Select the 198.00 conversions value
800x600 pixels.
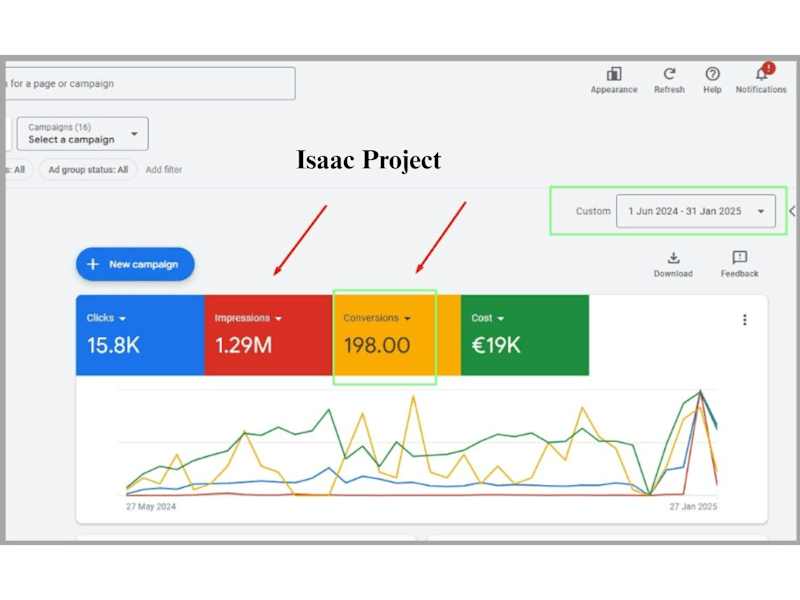tap(377, 345)
